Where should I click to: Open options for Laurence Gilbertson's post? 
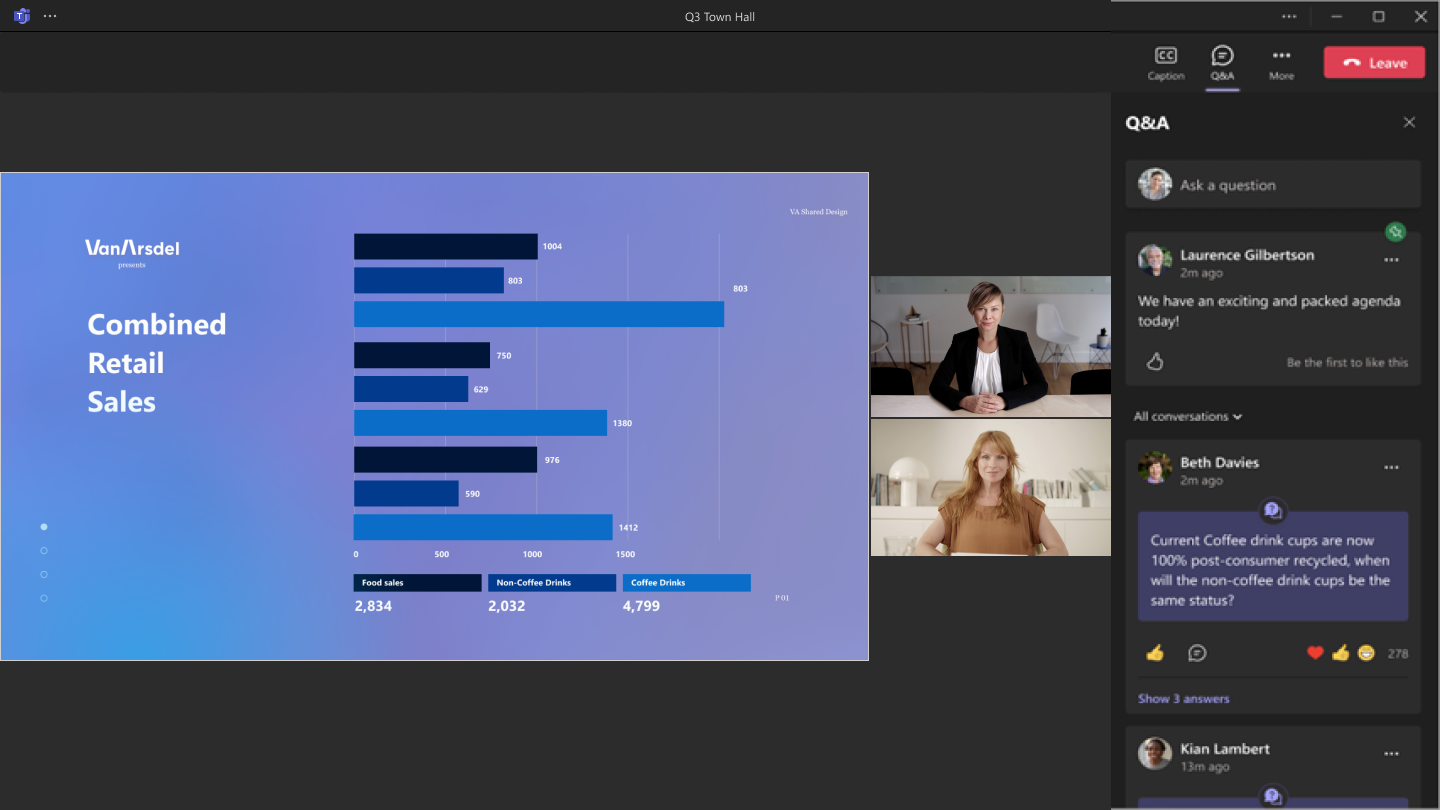(x=1391, y=260)
